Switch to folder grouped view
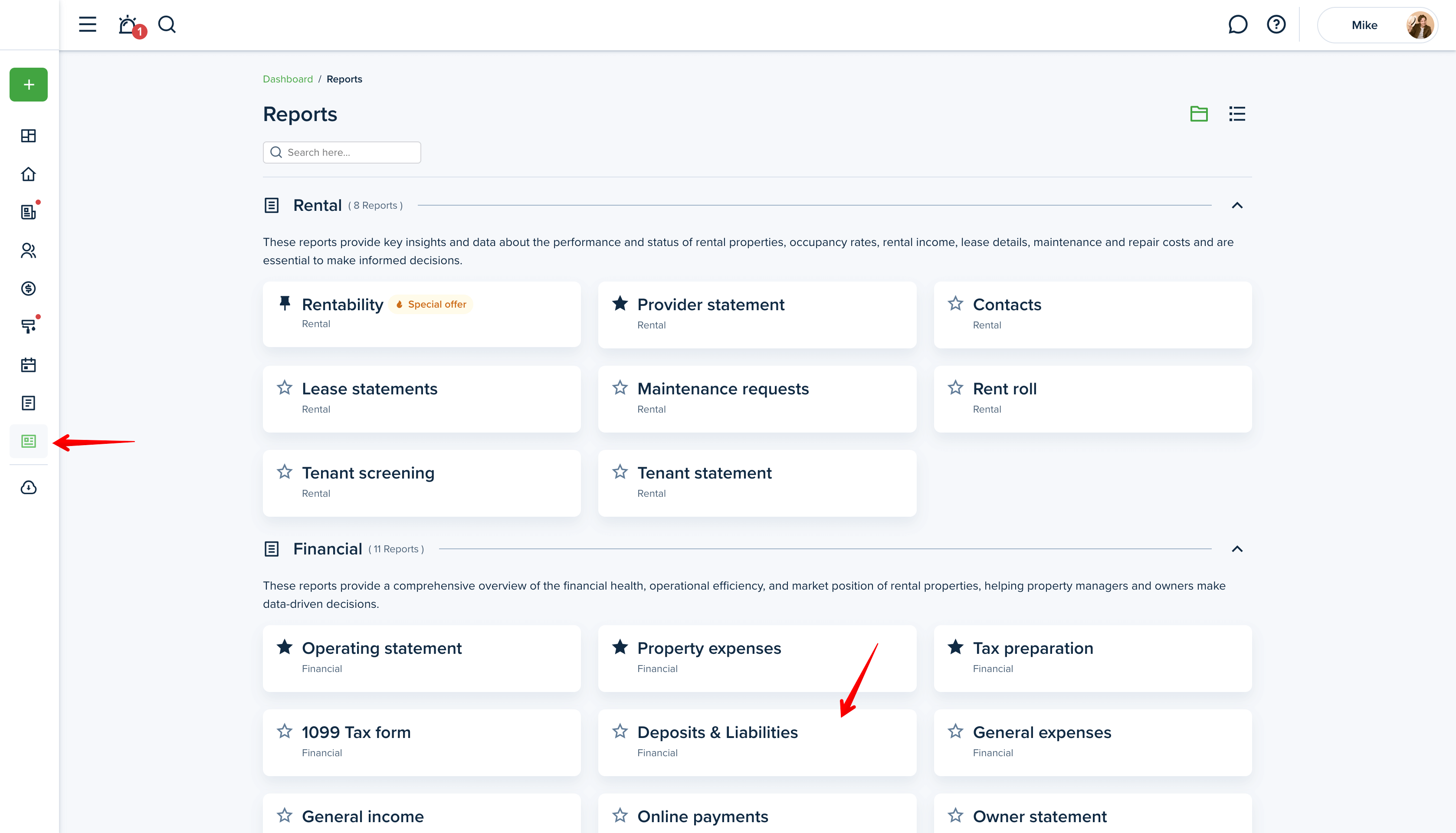1456x833 pixels. click(1199, 114)
